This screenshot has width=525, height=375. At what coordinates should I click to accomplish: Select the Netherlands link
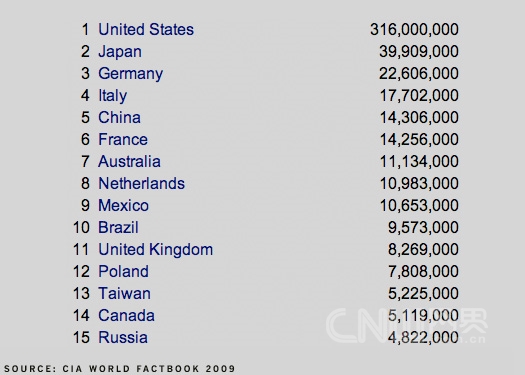[141, 183]
